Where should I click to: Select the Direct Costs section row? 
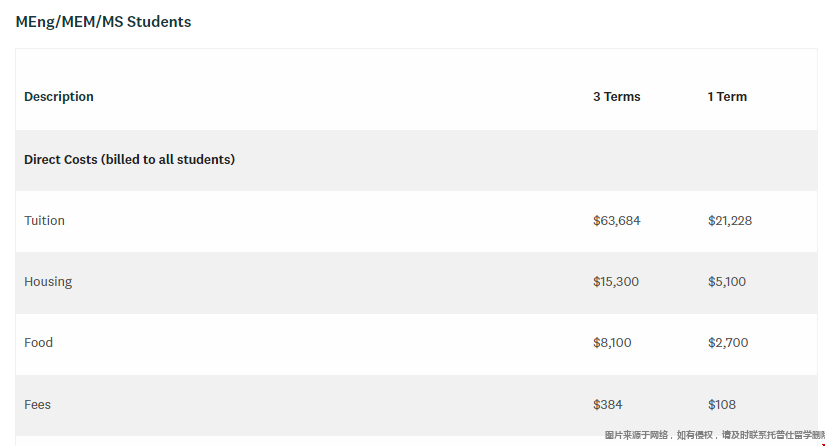[x=416, y=160]
